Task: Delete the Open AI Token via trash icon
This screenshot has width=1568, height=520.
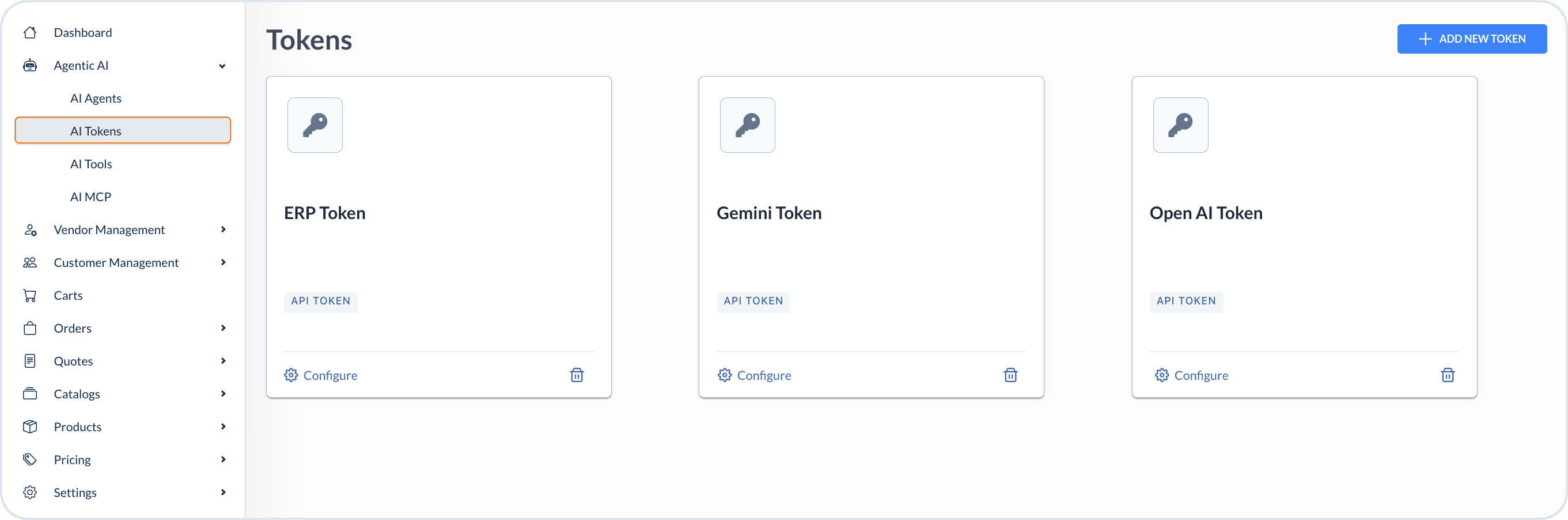Action: (1448, 375)
